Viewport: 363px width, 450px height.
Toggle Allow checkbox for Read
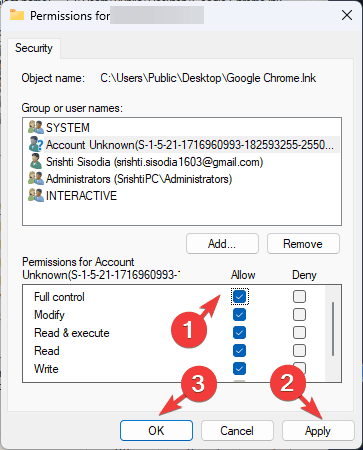click(239, 351)
